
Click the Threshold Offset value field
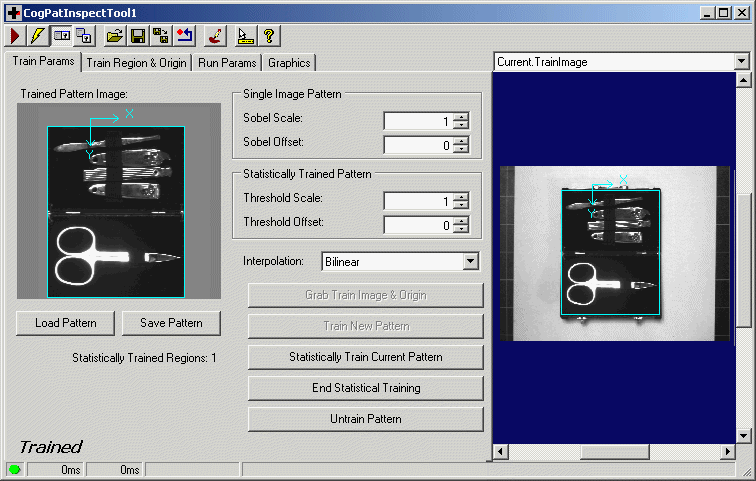pyautogui.click(x=418, y=225)
